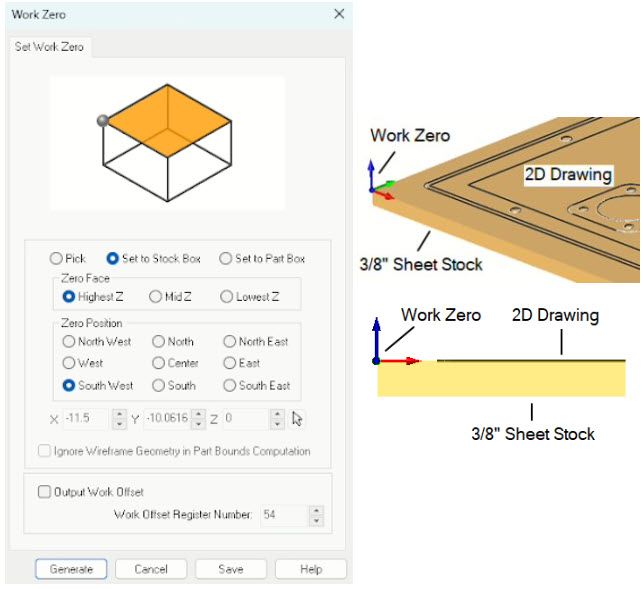Choose Lowest Z zero face
Viewport: 644px width, 589px height.
(227, 296)
